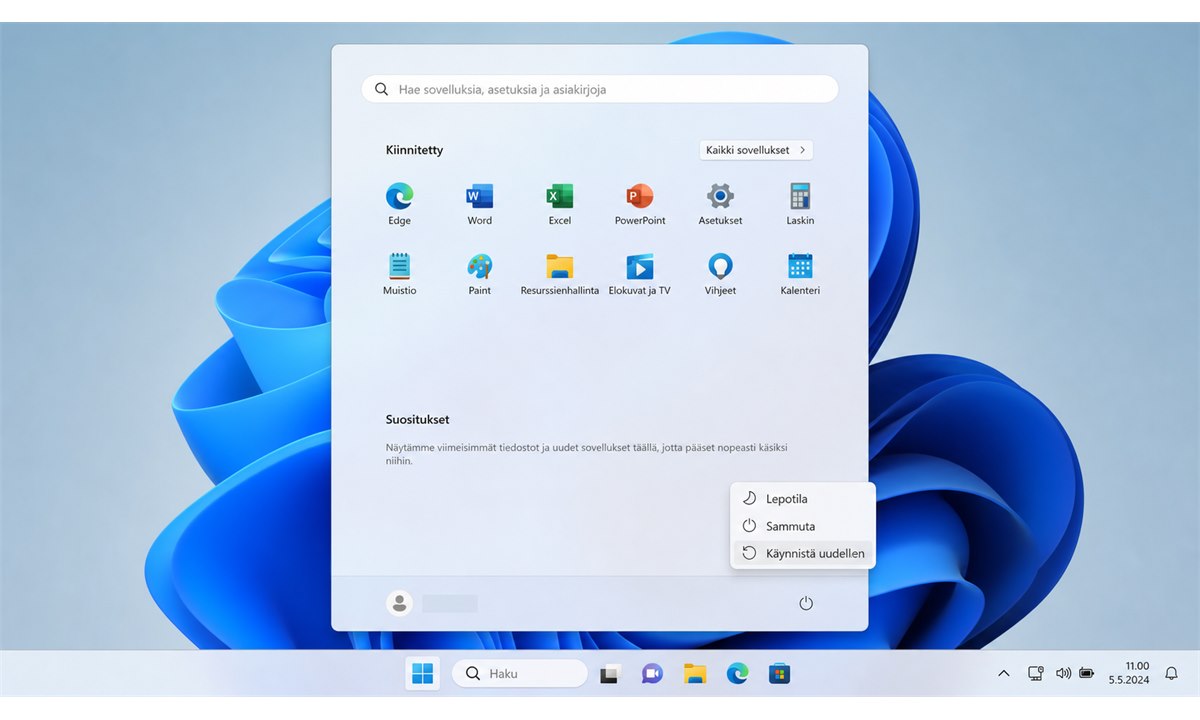Click the power button in Start menu
The image size is (1200, 720).
pos(806,603)
